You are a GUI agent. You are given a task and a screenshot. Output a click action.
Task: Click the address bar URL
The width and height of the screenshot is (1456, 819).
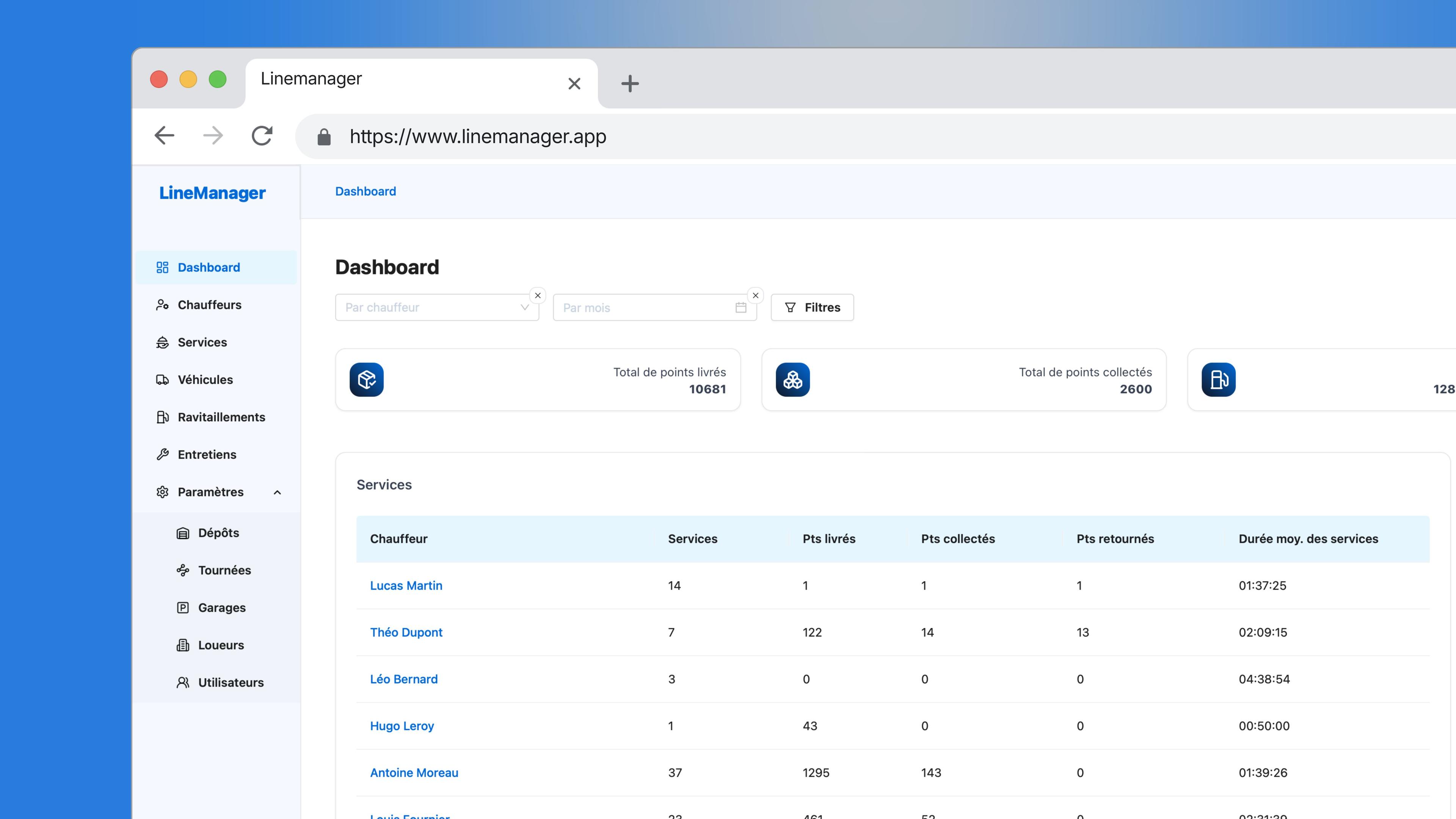478,136
